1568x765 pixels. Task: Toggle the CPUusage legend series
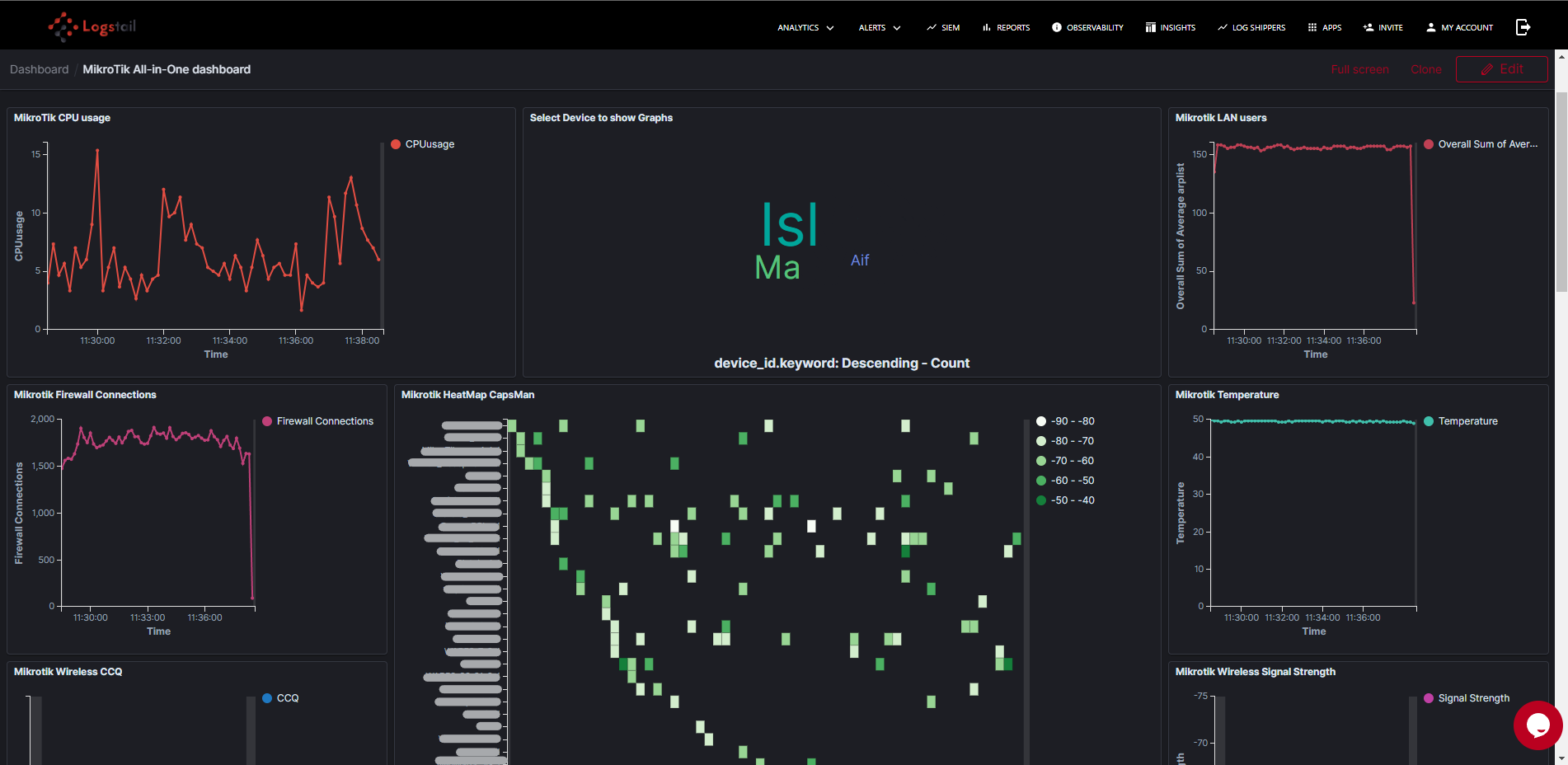(x=425, y=144)
